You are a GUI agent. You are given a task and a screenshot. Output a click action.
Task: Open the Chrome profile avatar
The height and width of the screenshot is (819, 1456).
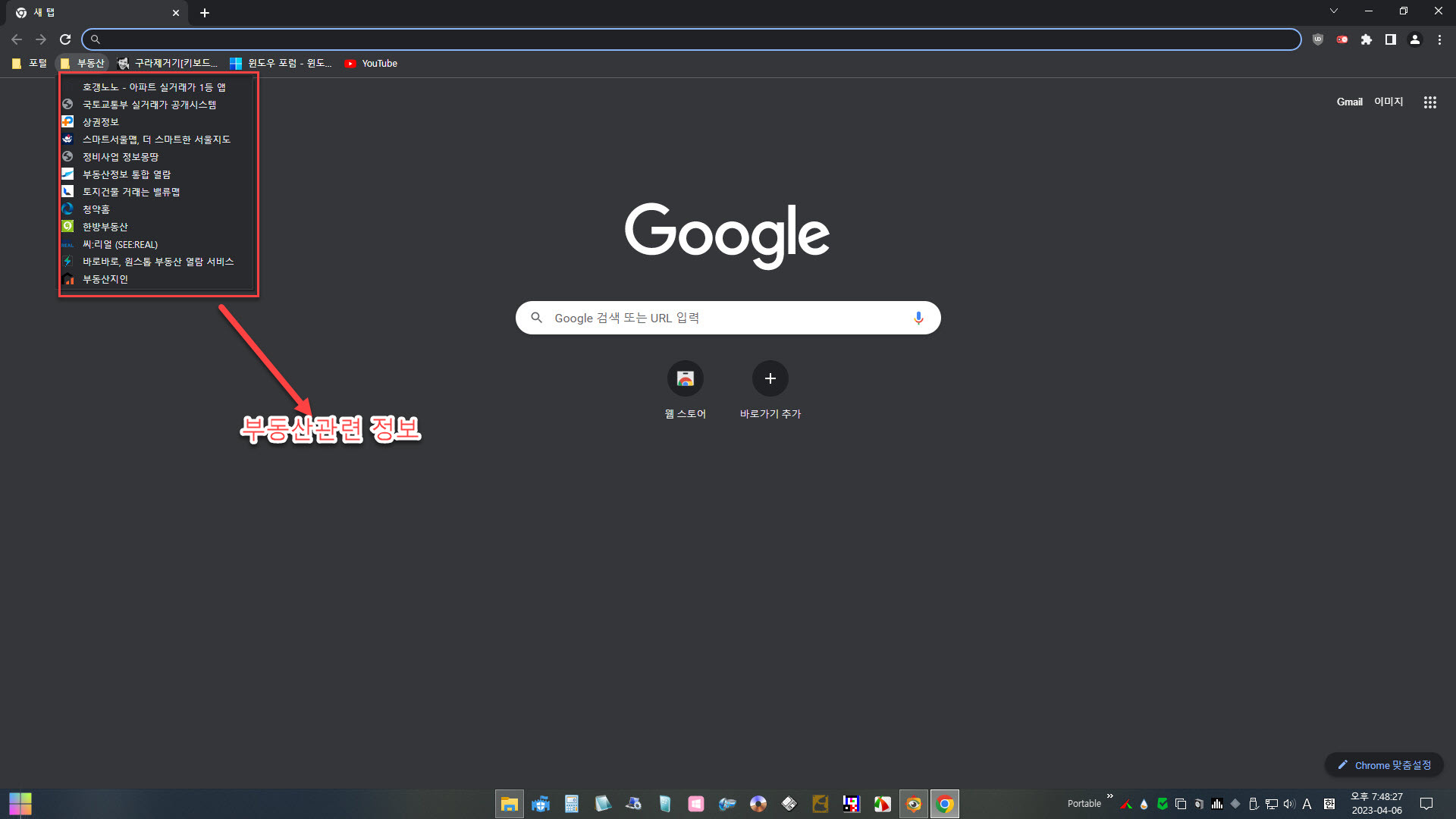[1415, 39]
